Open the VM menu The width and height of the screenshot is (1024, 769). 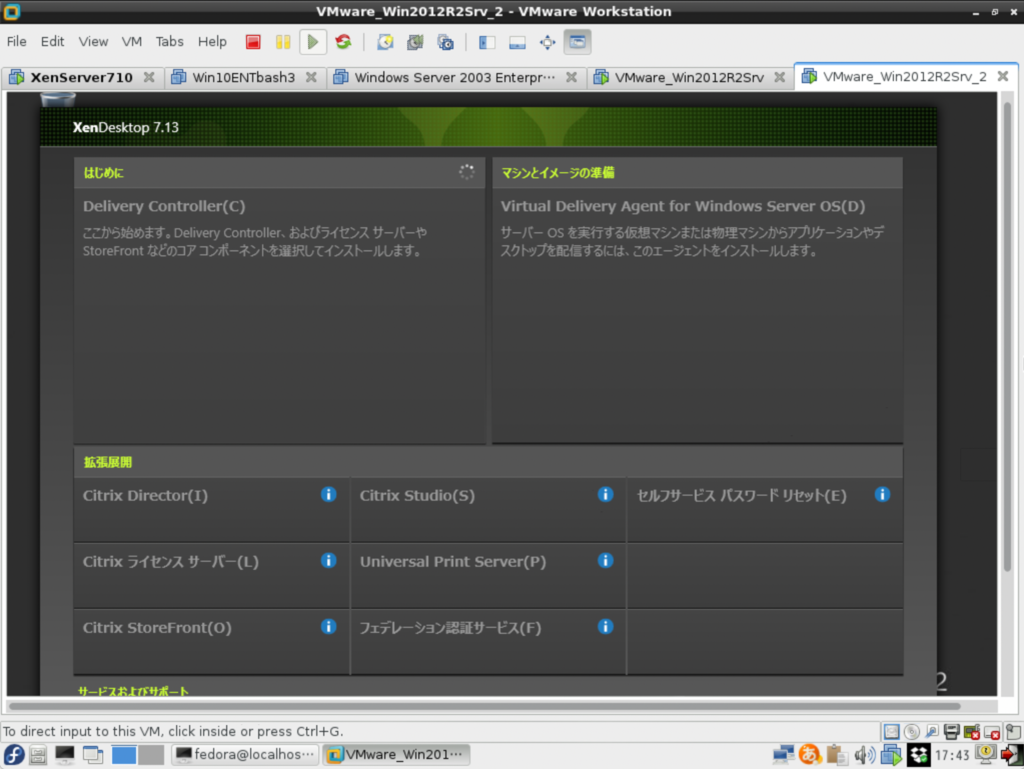coord(131,42)
